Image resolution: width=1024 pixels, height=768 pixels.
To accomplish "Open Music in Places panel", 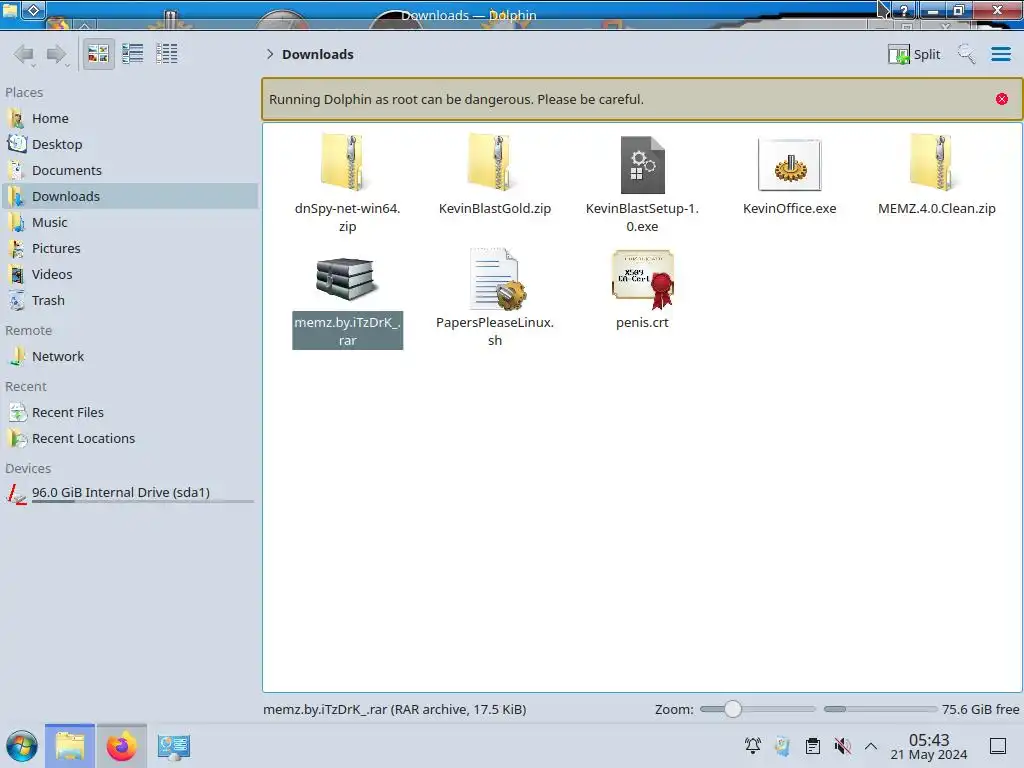I will (129, 223).
